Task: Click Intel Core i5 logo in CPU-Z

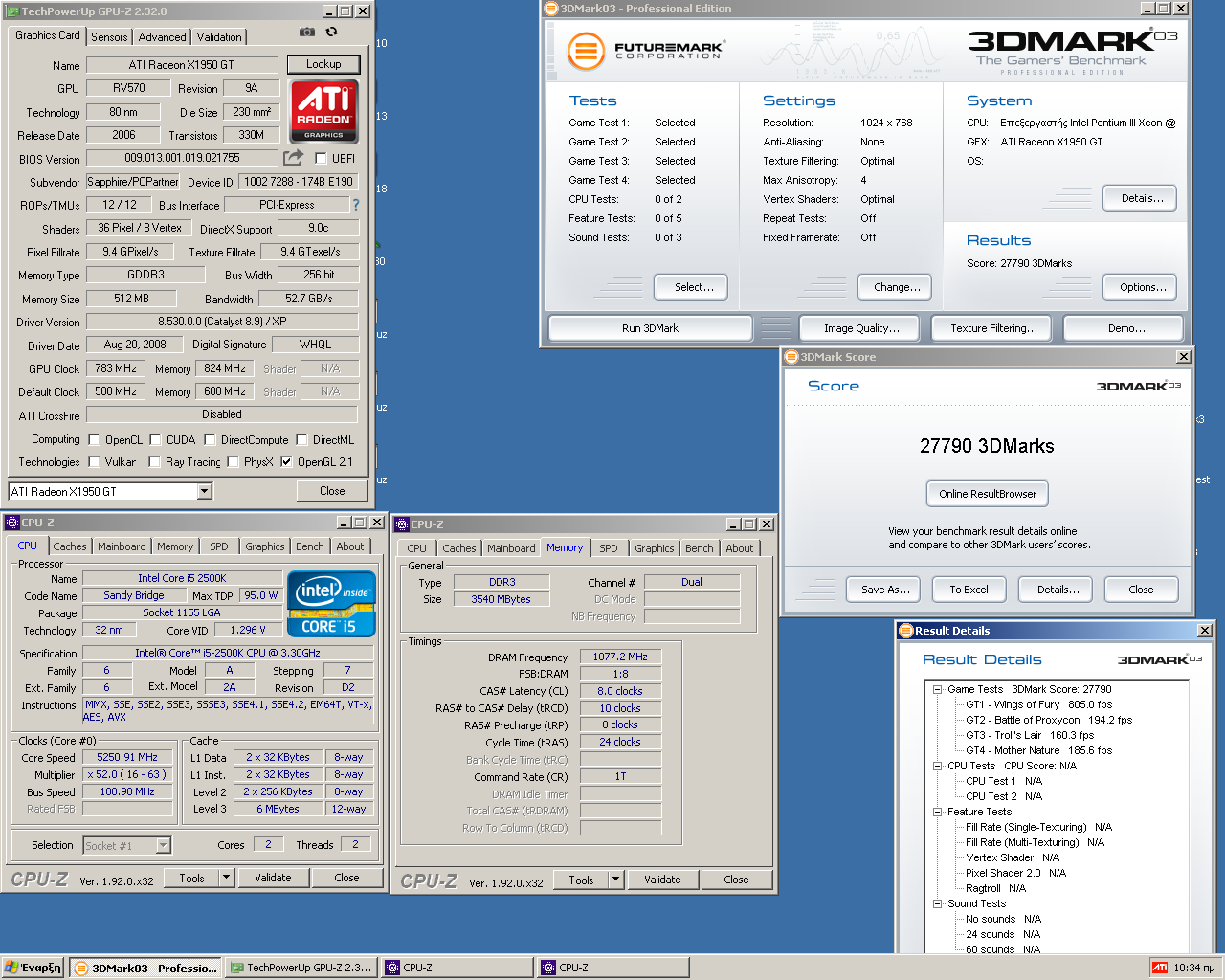Action: 331,603
